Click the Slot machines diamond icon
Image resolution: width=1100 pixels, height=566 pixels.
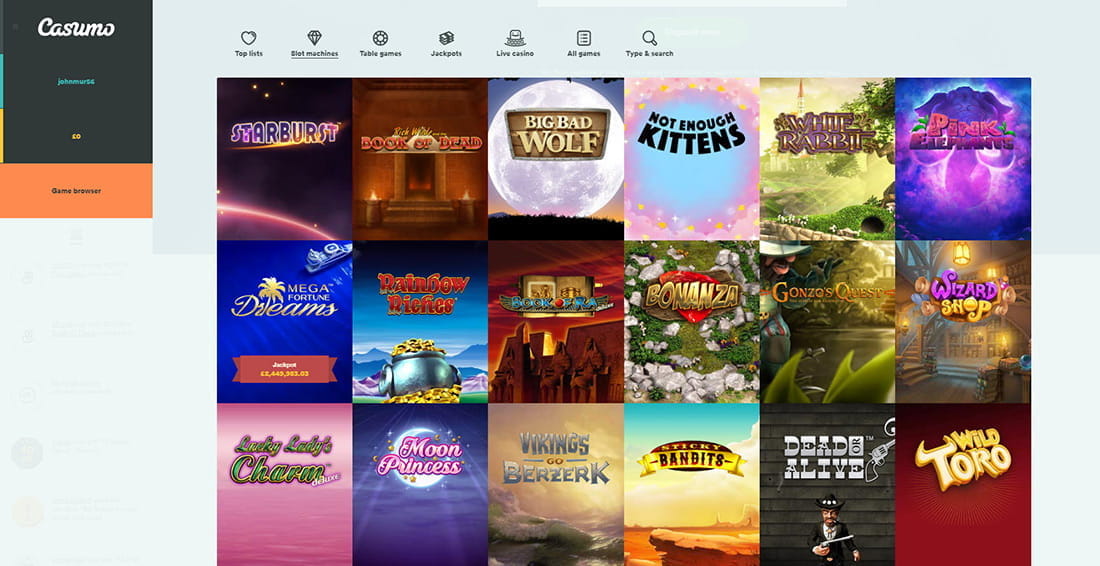[x=314, y=38]
